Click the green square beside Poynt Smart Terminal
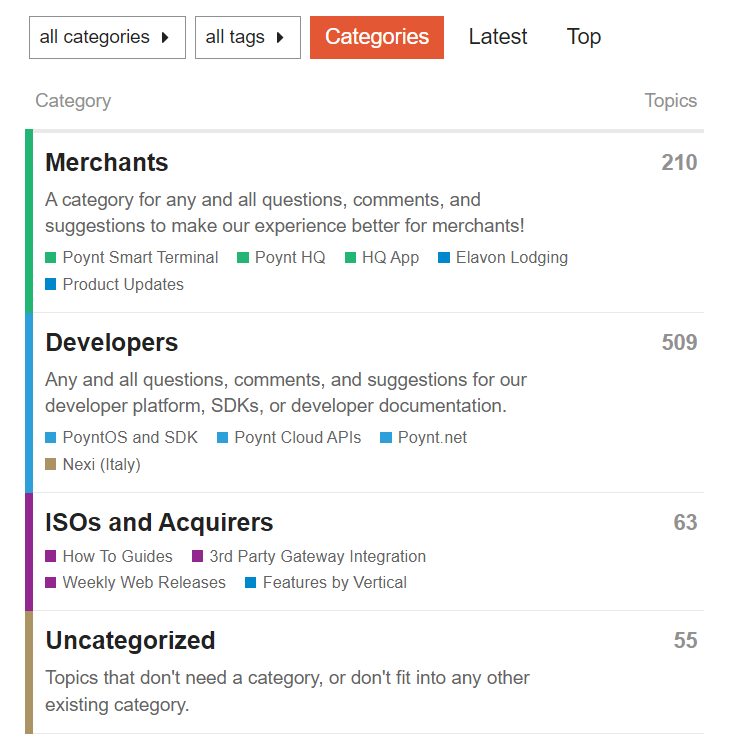 (x=51, y=258)
